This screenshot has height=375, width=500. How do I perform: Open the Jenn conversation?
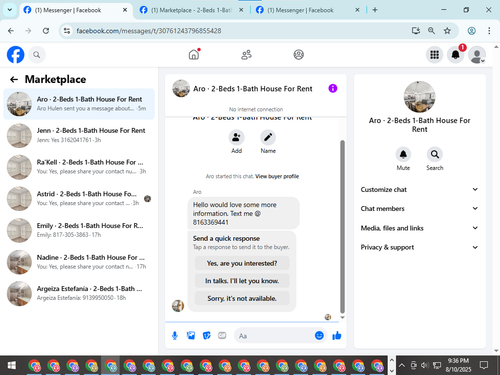[x=79, y=135]
